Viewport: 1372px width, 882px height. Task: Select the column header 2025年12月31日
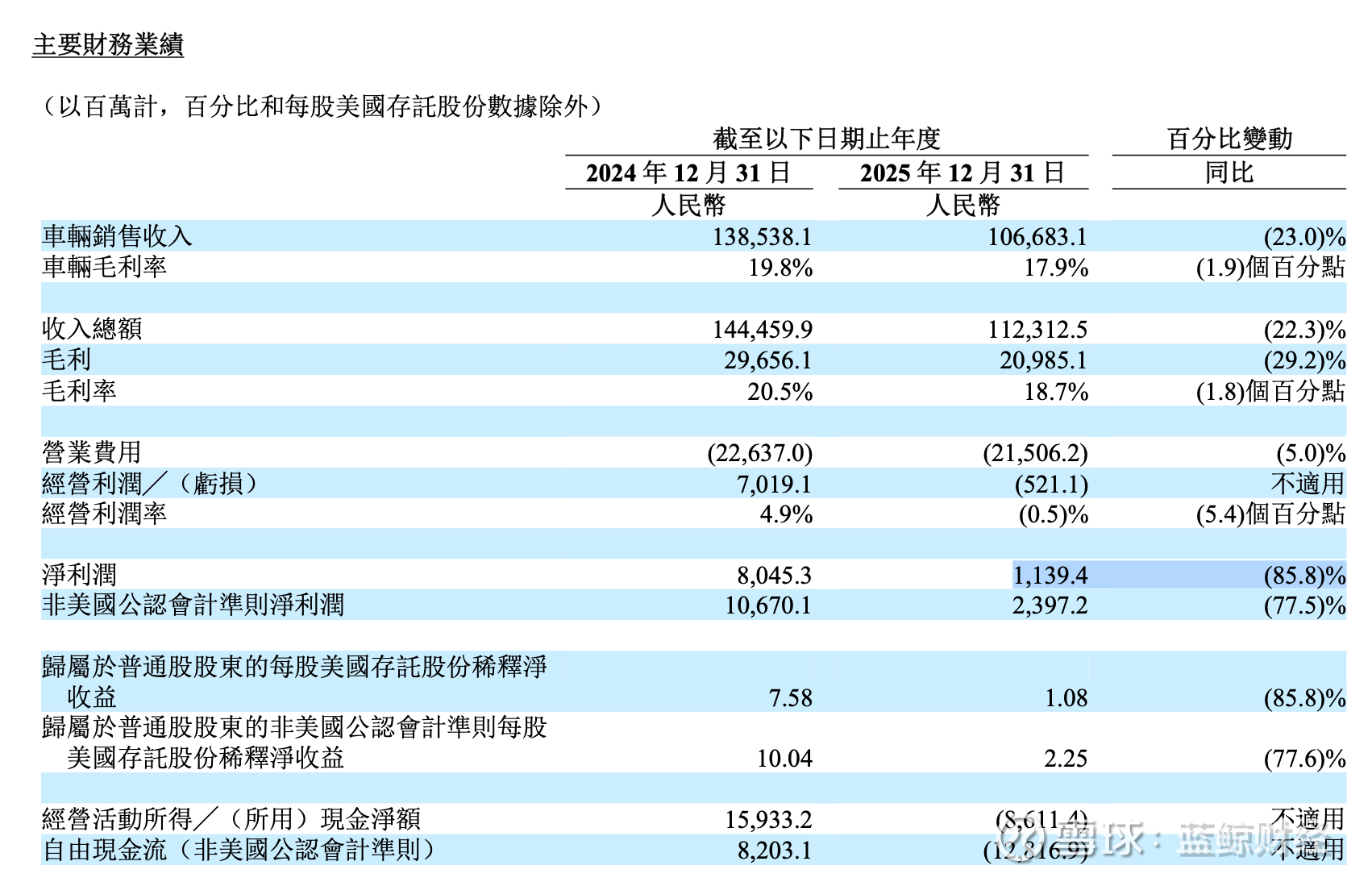(x=962, y=173)
